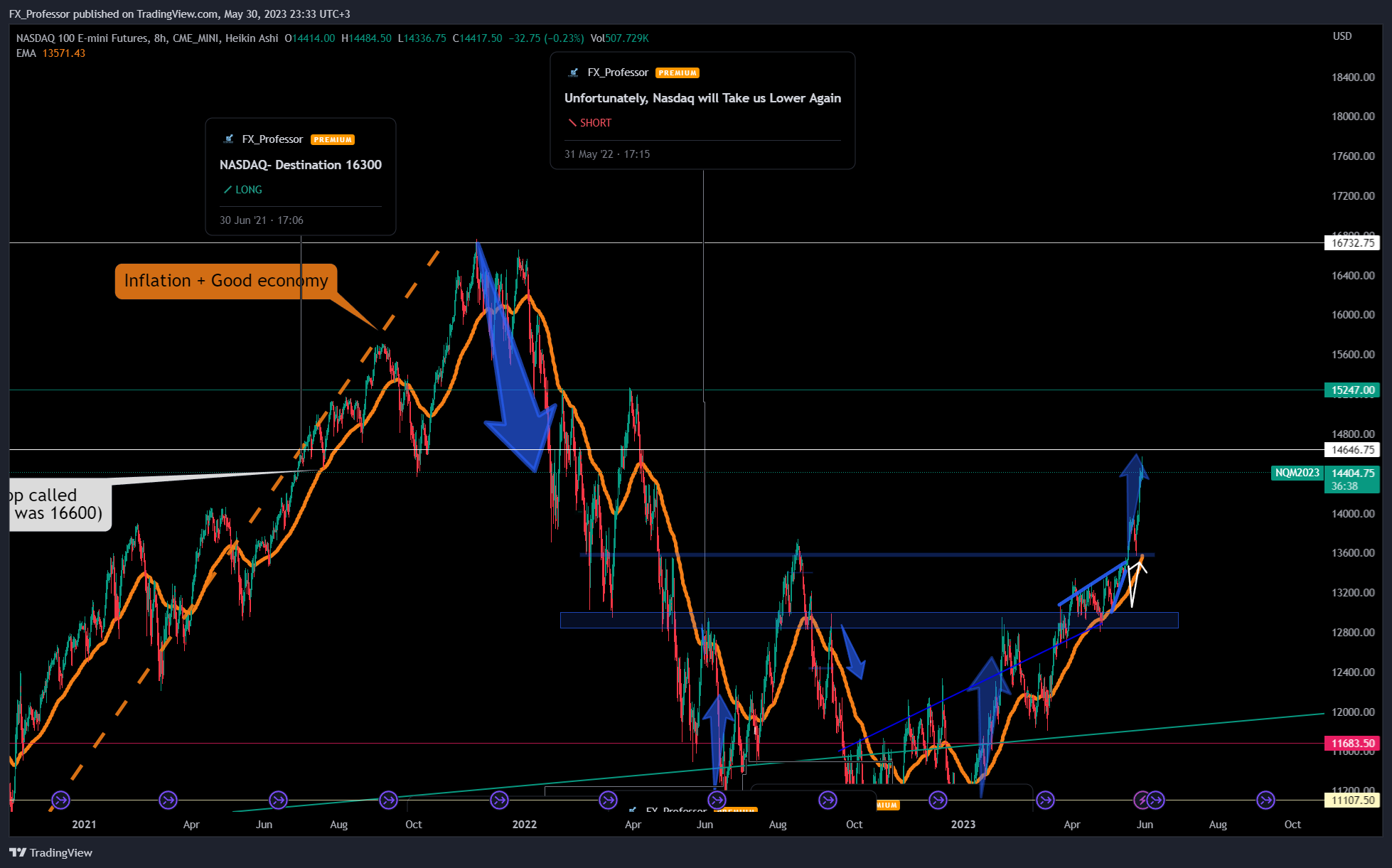Screen dimensions: 1392x868
Task: Open the 'NASDAQ- Destination 16300' idea title
Action: pyautogui.click(x=301, y=165)
